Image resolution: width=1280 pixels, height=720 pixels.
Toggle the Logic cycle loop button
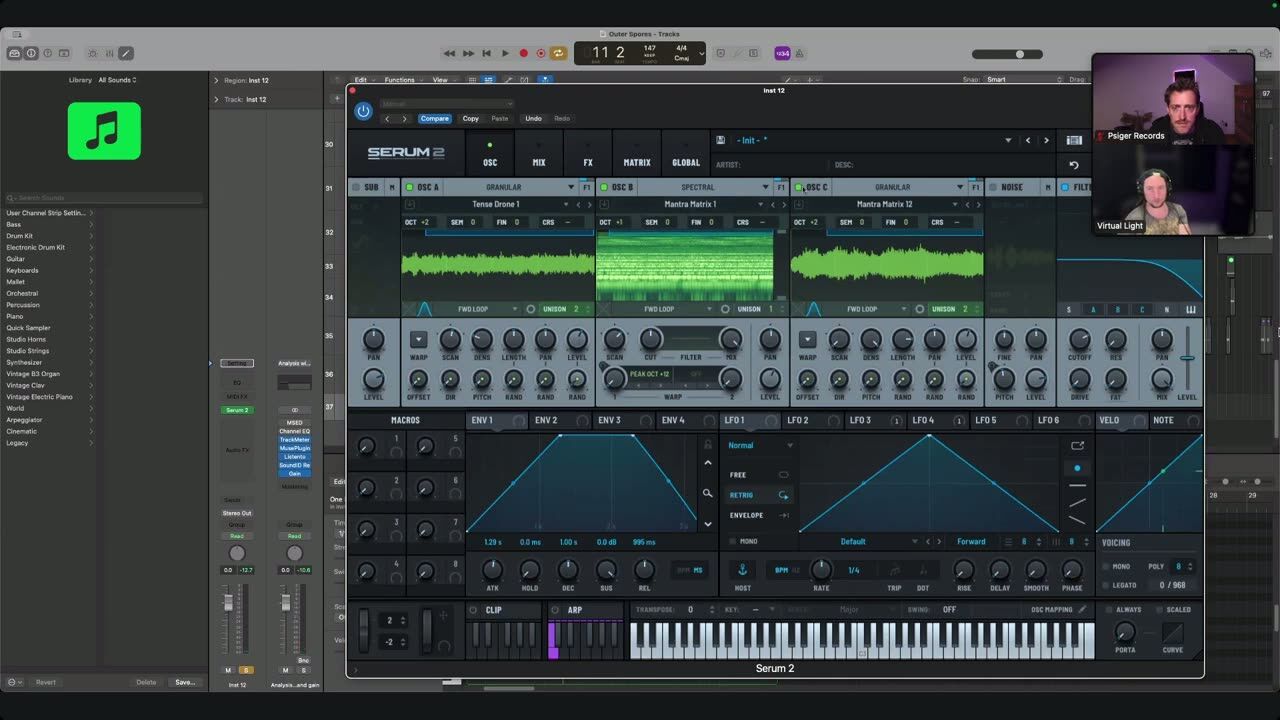pyautogui.click(x=558, y=53)
